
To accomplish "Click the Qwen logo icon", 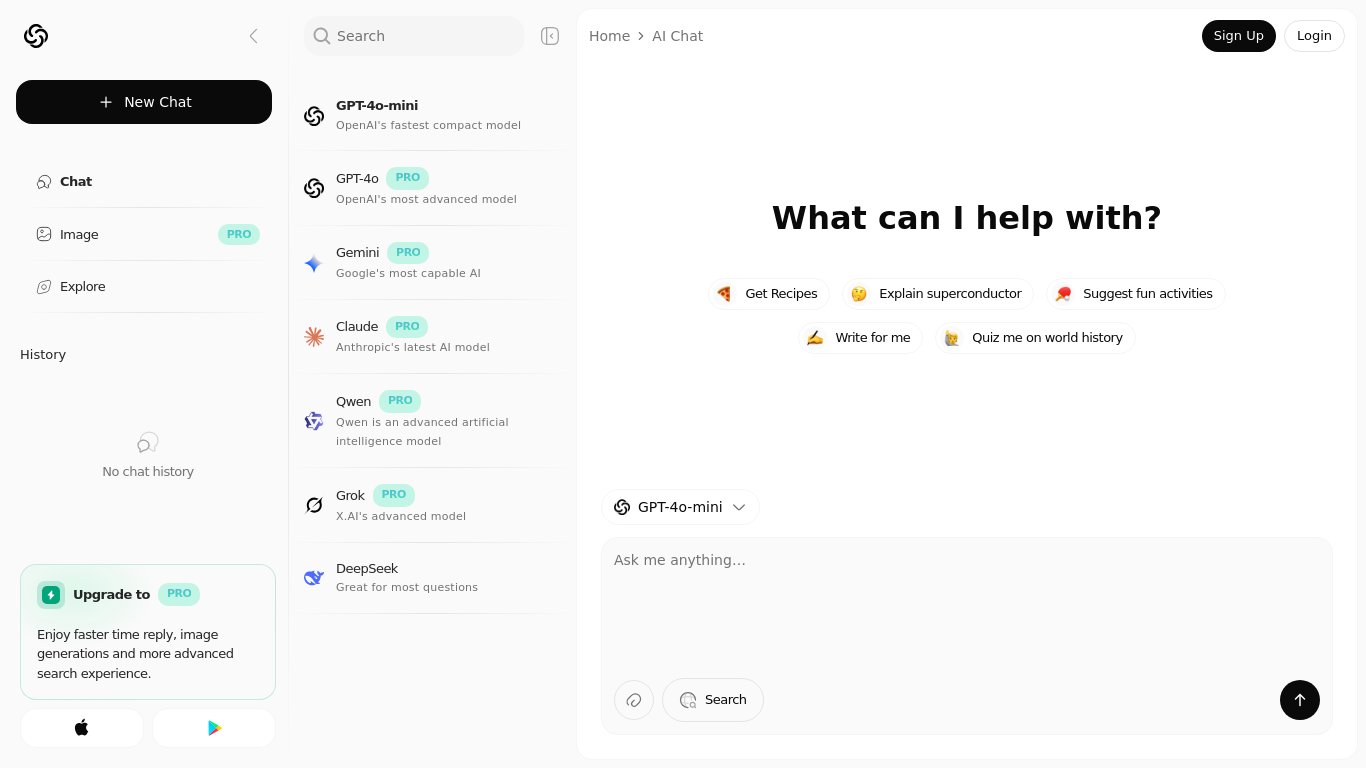I will coord(314,421).
